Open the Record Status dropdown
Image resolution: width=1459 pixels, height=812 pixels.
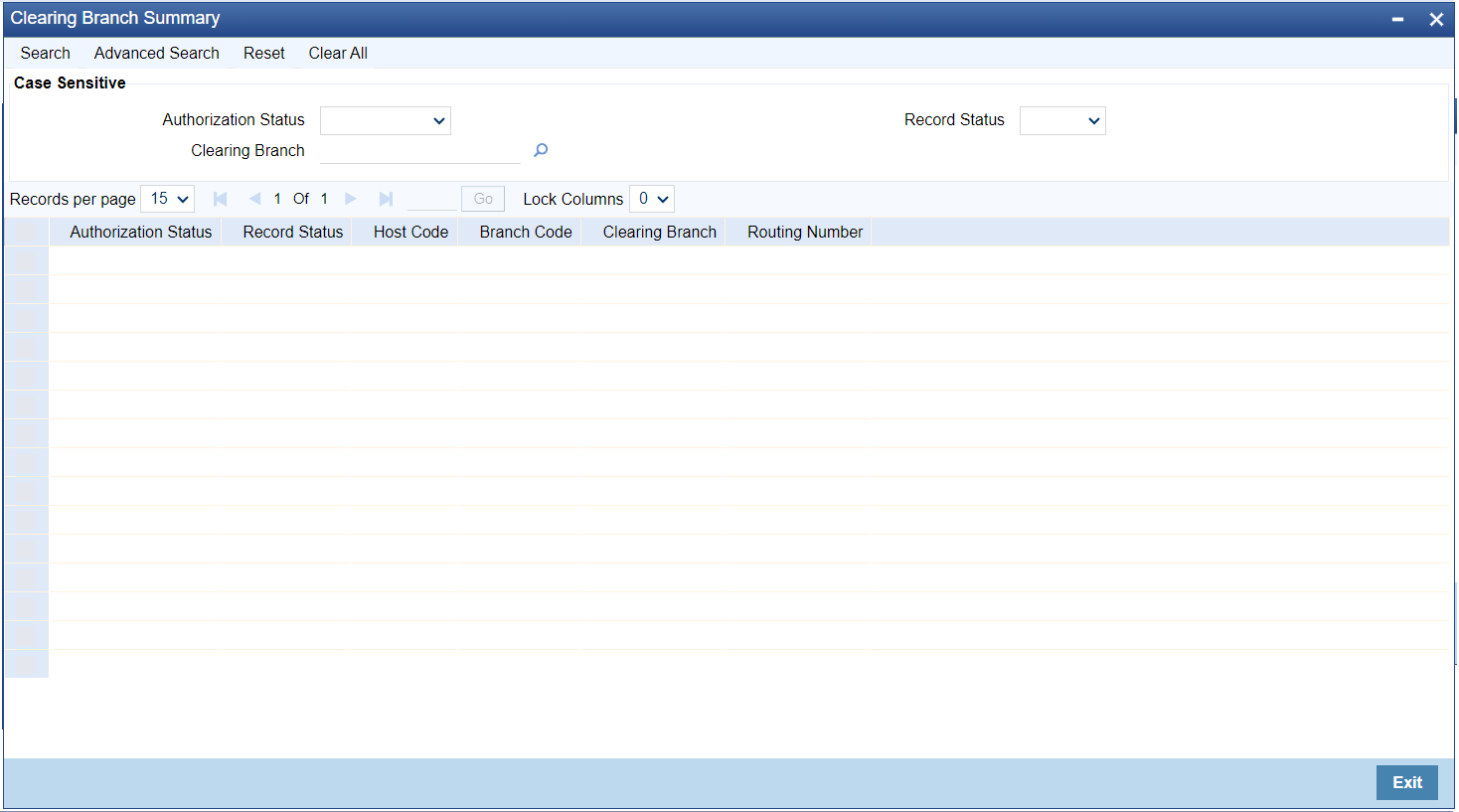pyautogui.click(x=1062, y=120)
